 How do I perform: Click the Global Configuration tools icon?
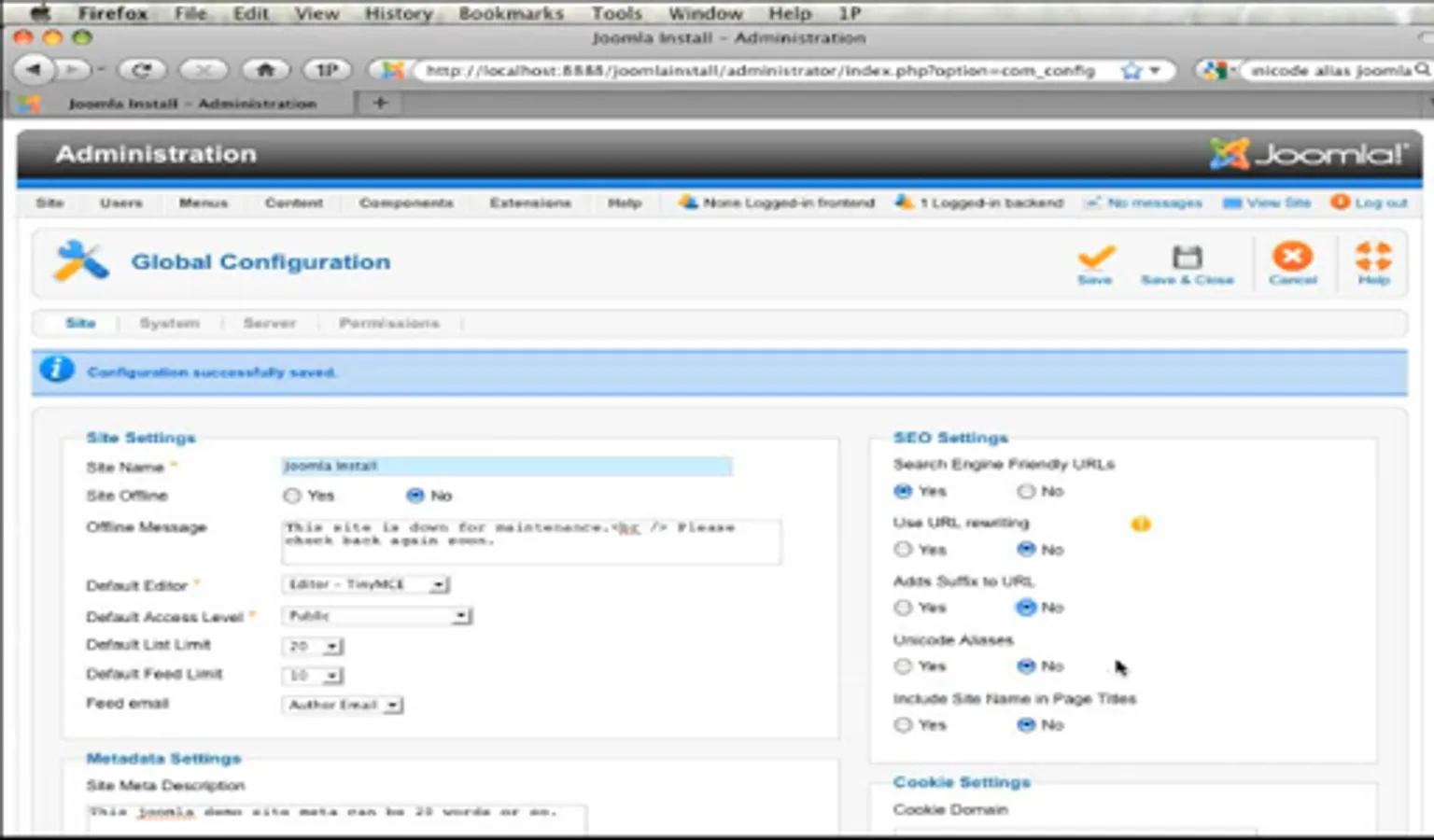pos(81,261)
